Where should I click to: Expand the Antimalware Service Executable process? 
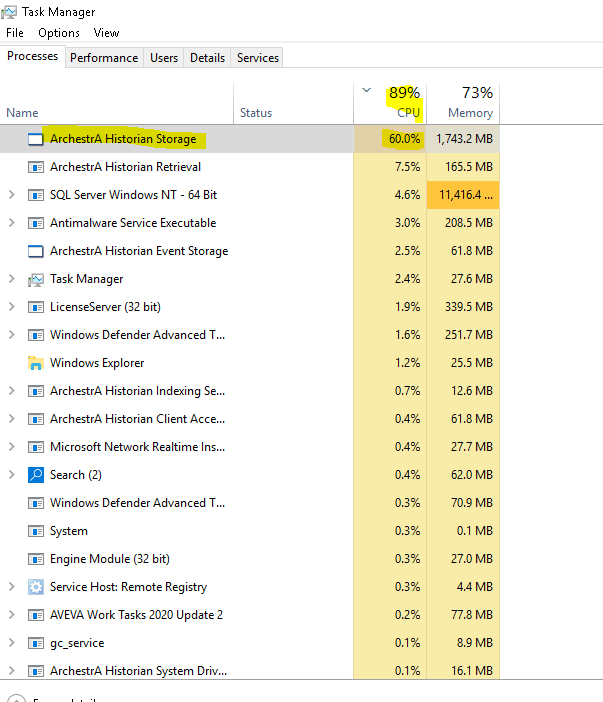(x=12, y=223)
